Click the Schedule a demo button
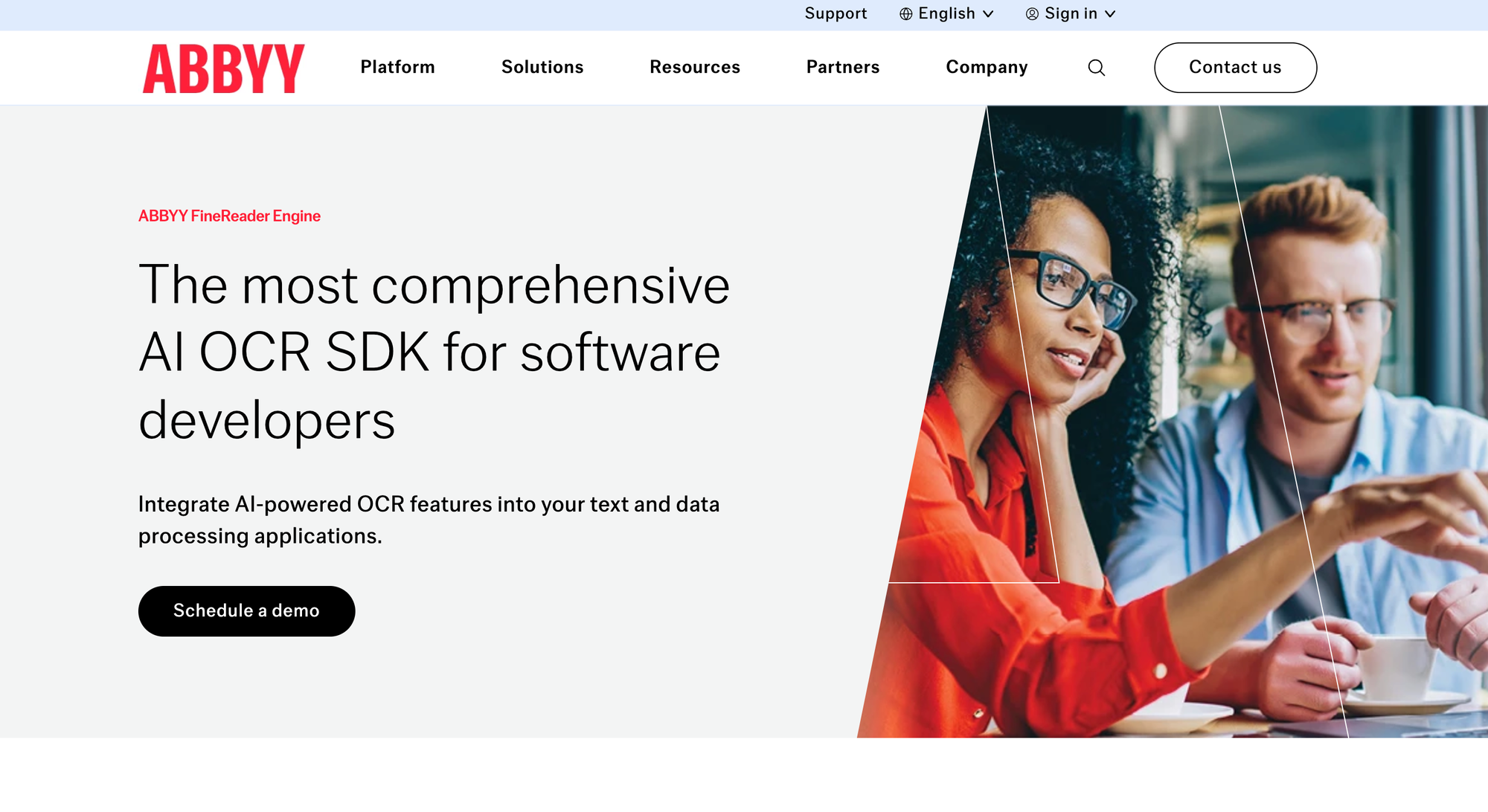1488x812 pixels. click(x=246, y=611)
